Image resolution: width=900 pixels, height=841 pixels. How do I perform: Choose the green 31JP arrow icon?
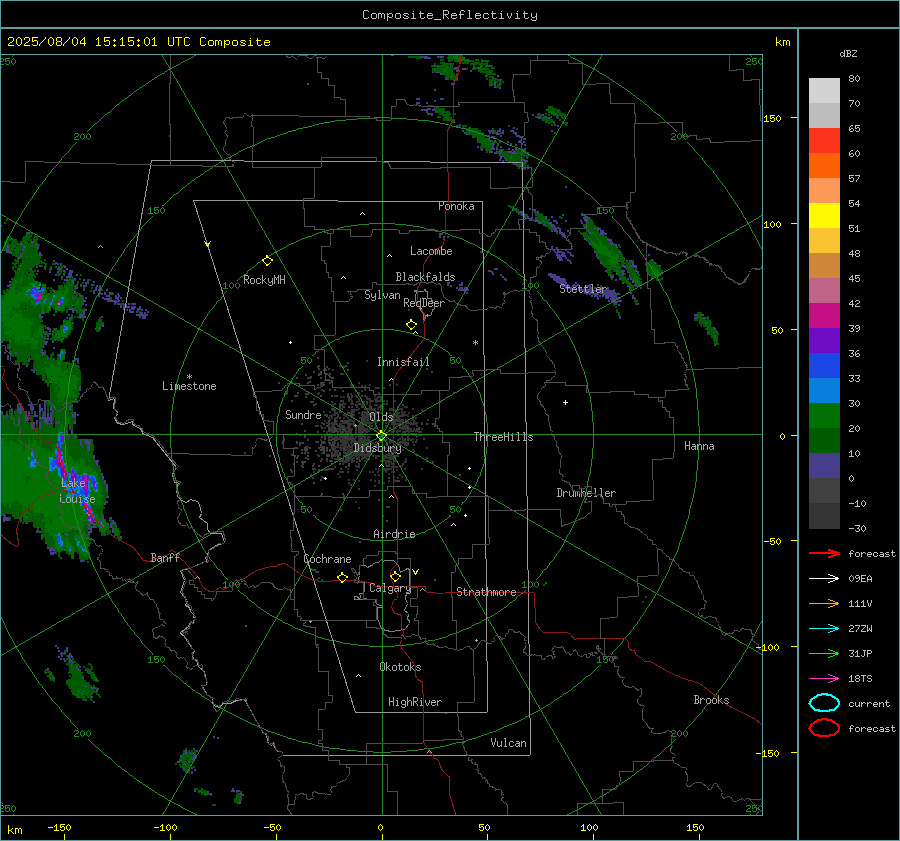(824, 653)
